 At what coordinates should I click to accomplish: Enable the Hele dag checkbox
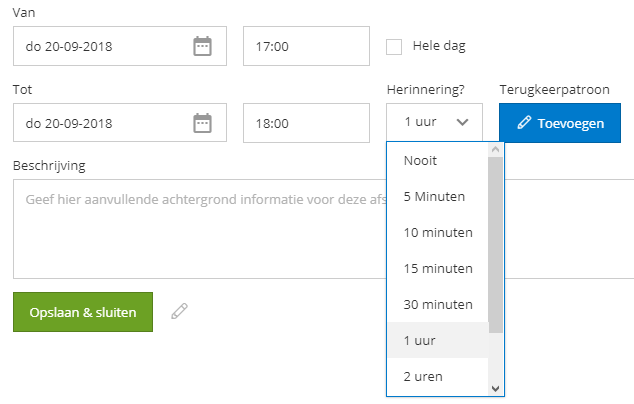point(394,47)
